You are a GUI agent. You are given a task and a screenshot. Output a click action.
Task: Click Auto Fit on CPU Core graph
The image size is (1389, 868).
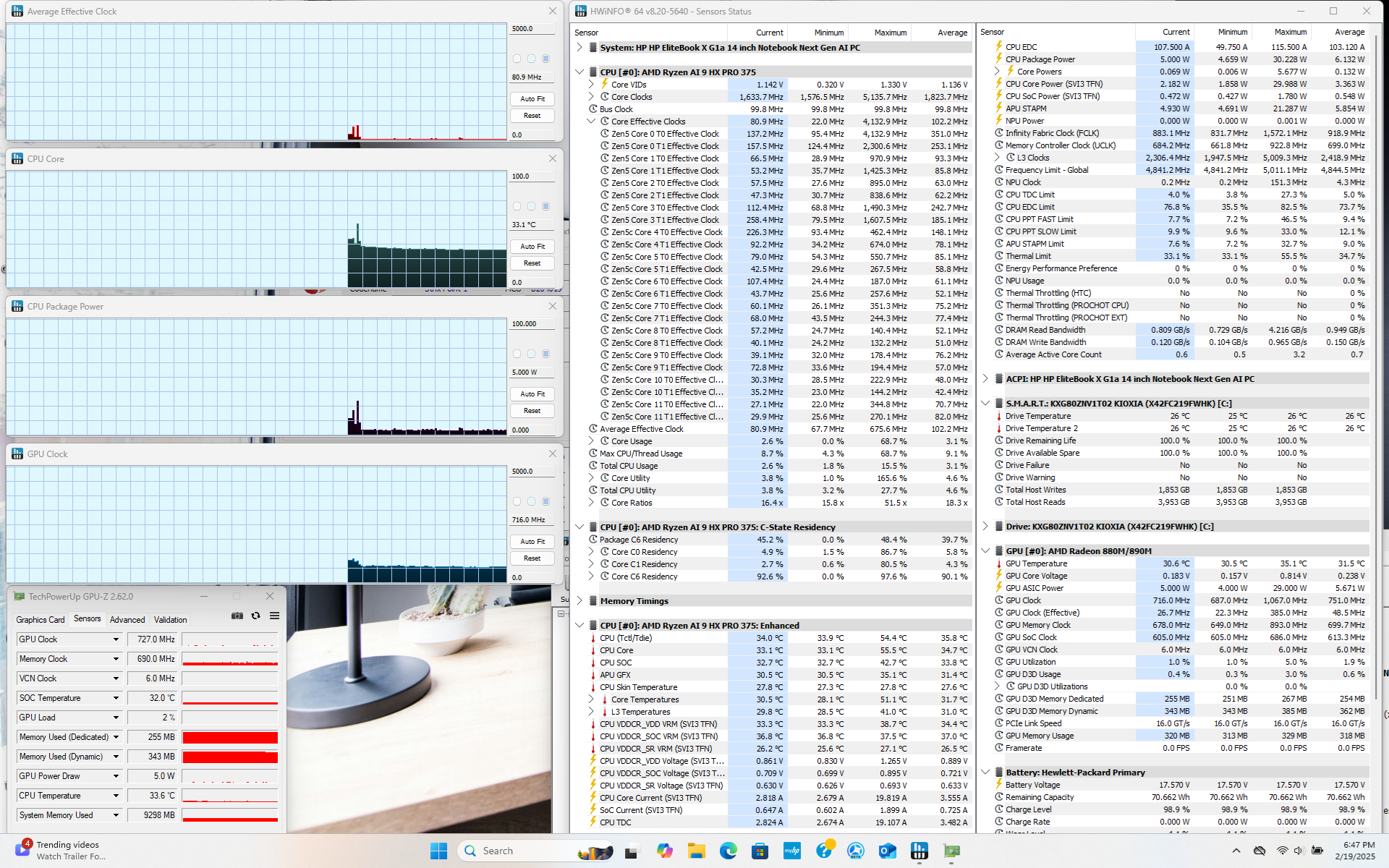pos(532,247)
